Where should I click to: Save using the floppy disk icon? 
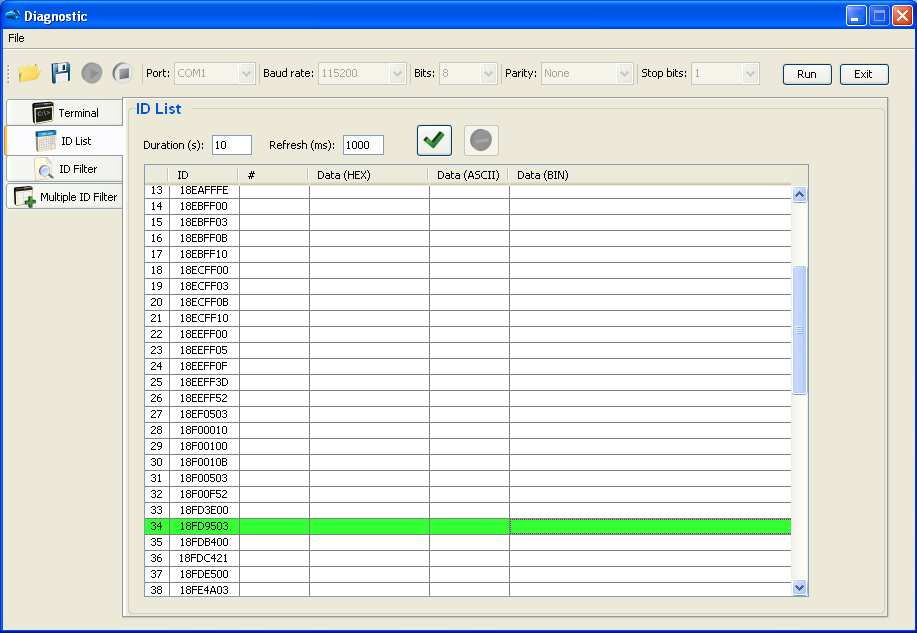point(61,73)
